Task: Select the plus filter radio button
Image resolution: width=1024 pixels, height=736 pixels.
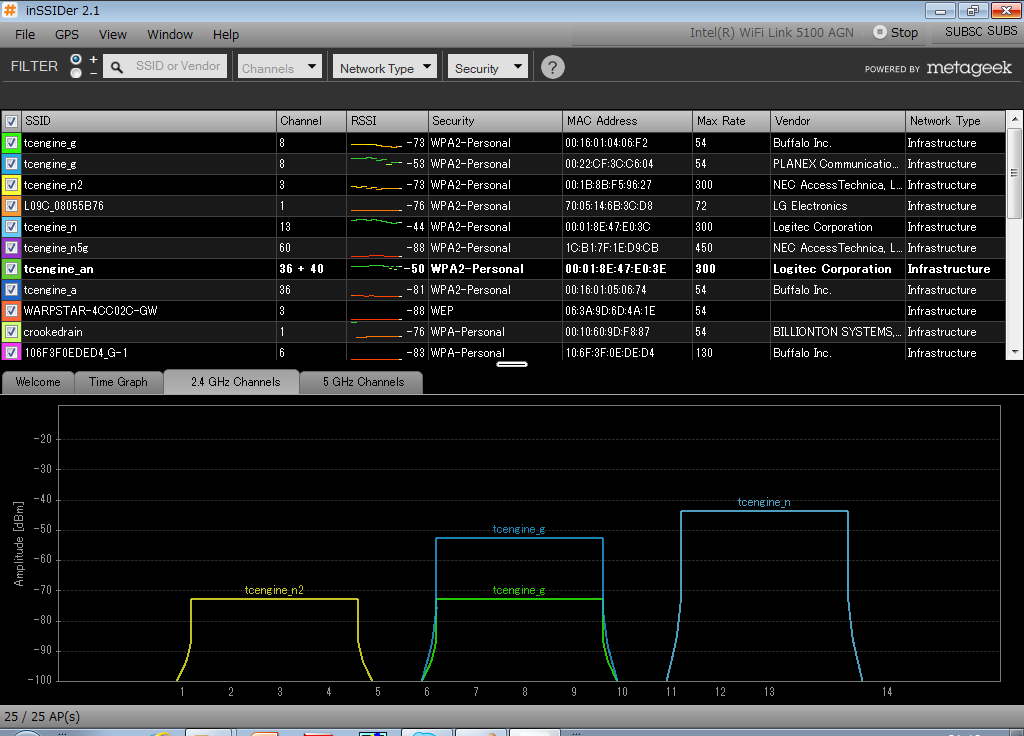Action: [76, 59]
